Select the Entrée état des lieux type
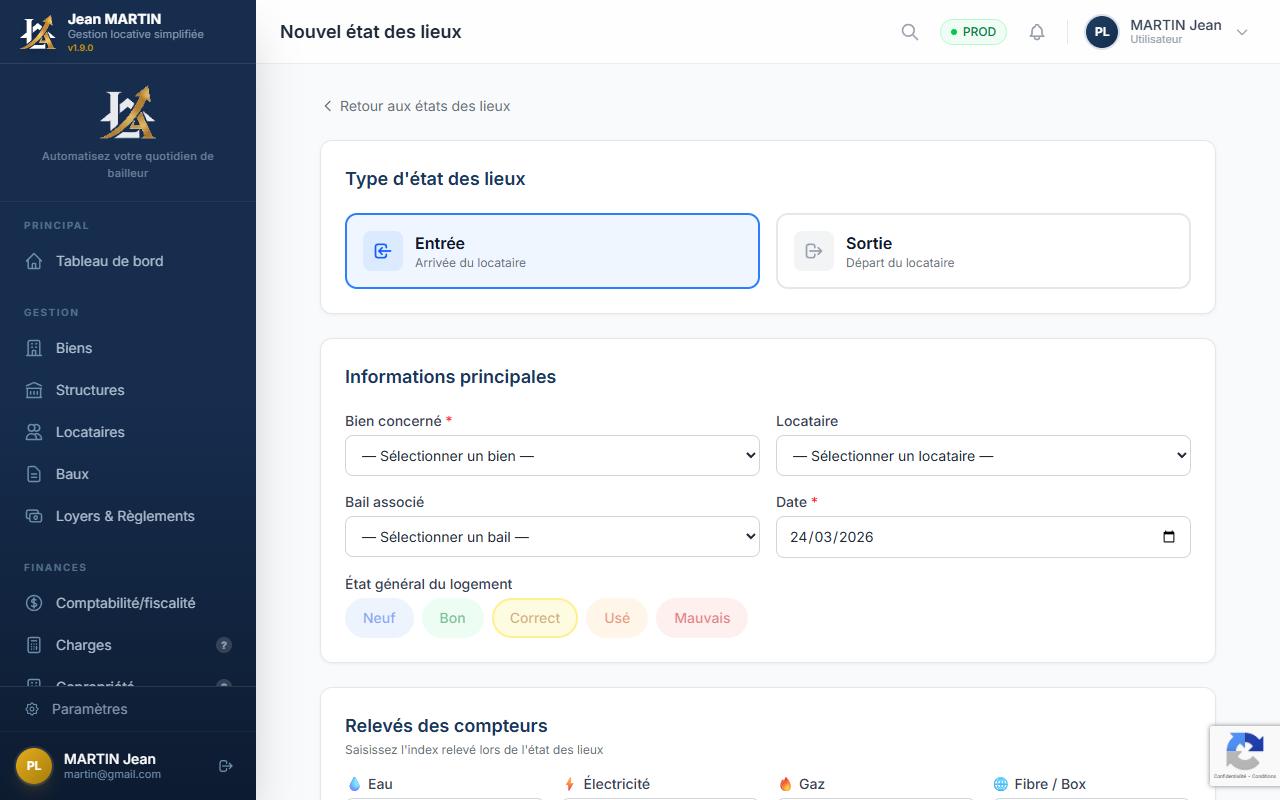The height and width of the screenshot is (800, 1280). click(x=552, y=251)
